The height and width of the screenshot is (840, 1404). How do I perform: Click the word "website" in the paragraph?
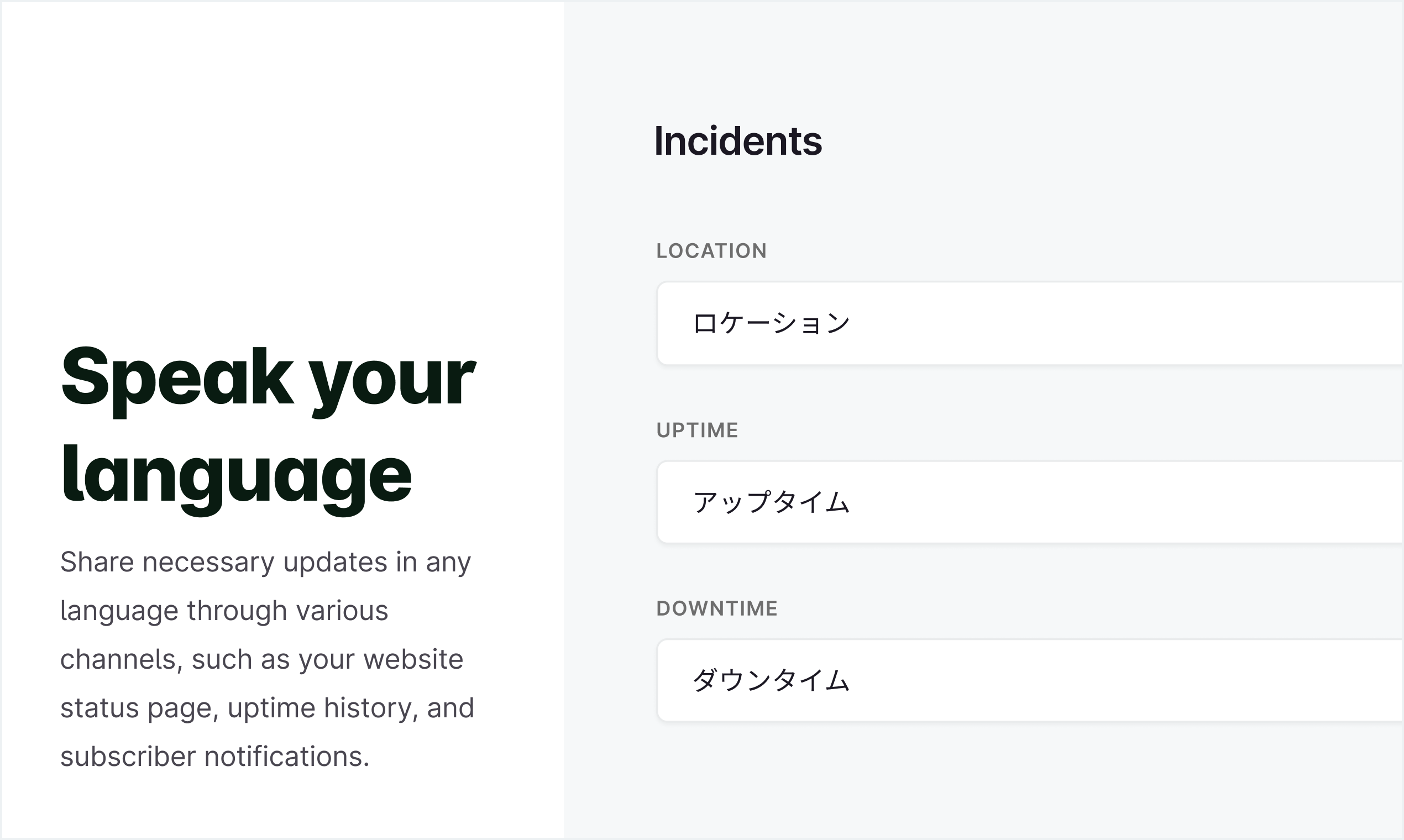tap(413, 659)
